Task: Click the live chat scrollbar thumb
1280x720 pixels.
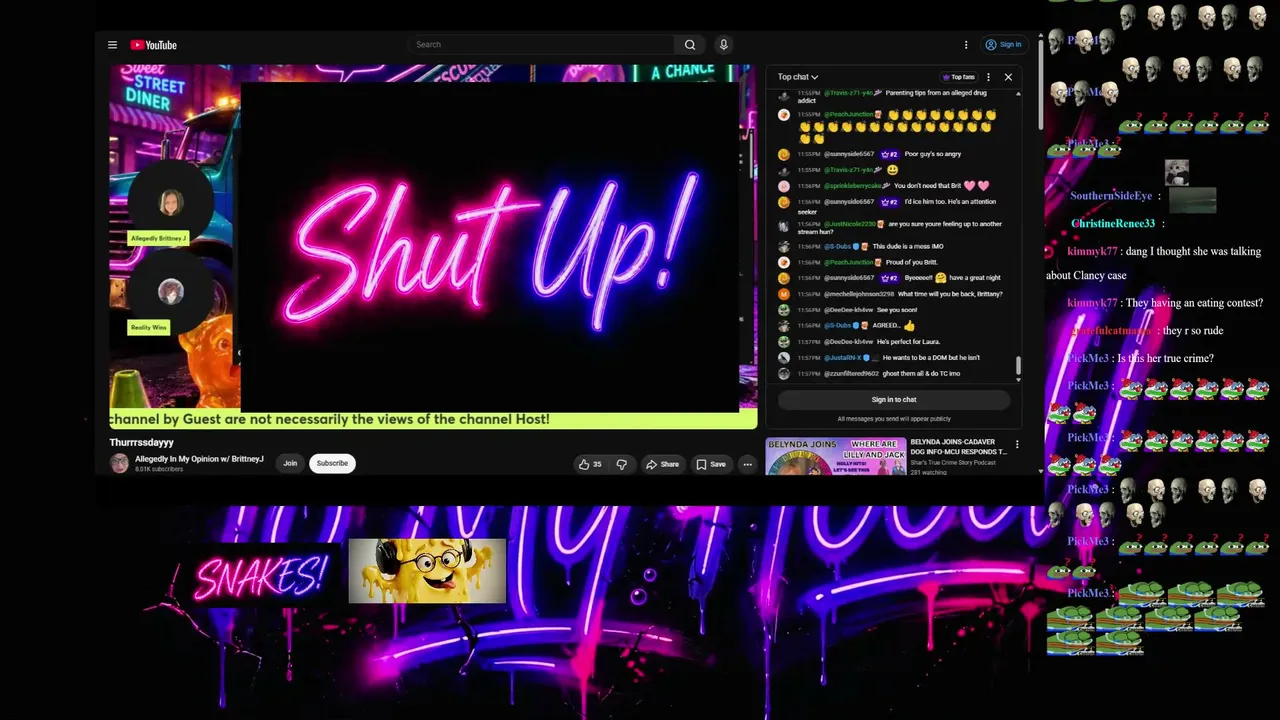Action: click(x=1019, y=367)
